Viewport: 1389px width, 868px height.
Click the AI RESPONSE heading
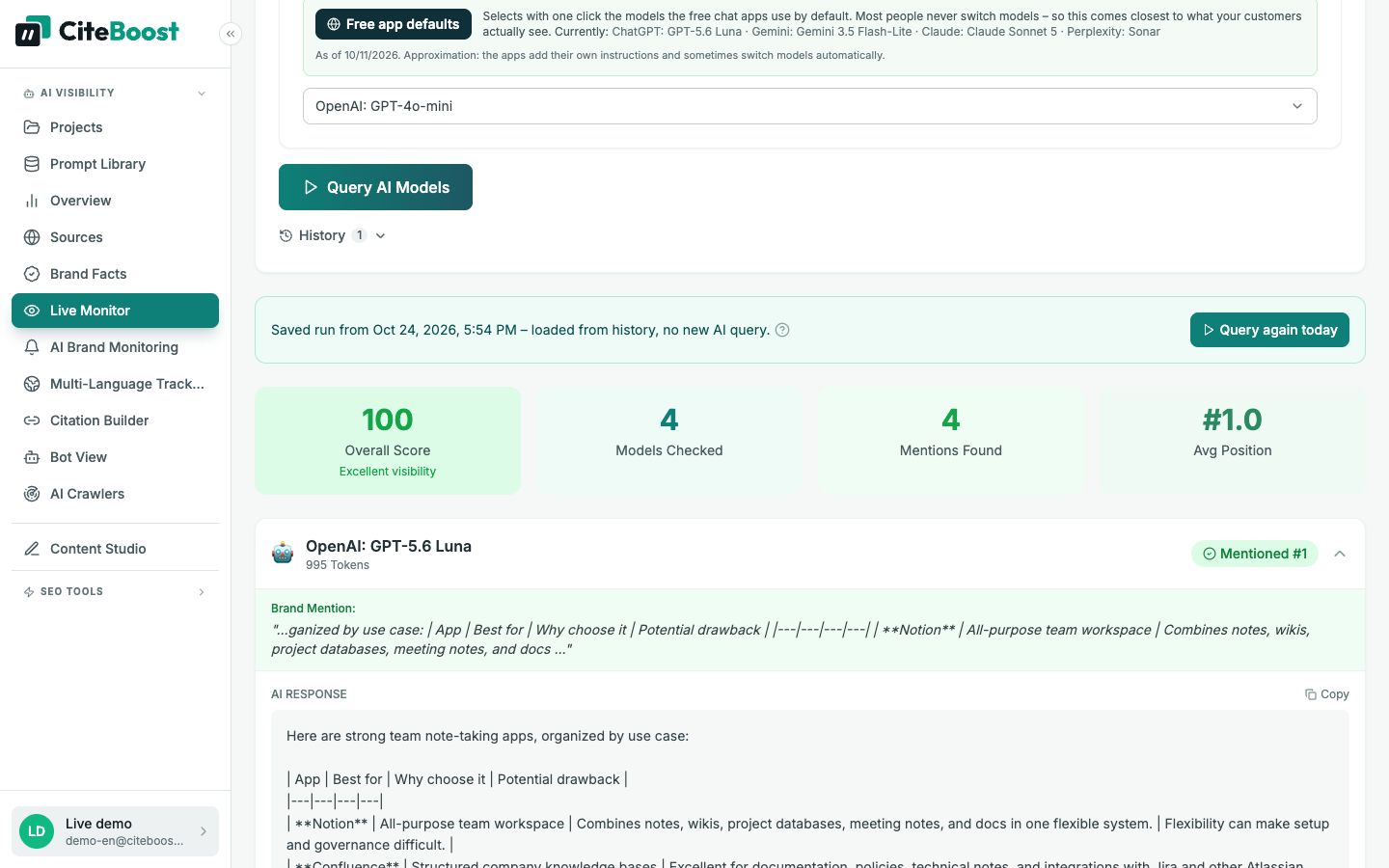(x=309, y=694)
